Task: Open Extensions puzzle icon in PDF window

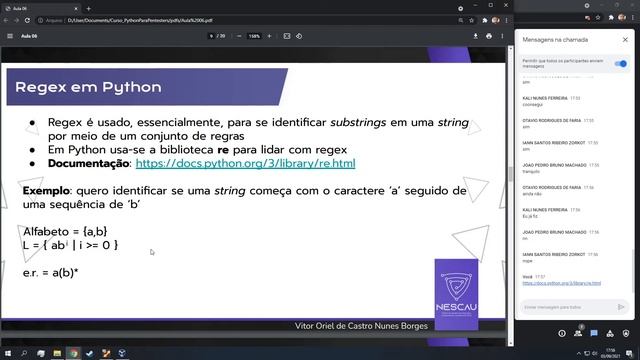Action: pyautogui.click(x=485, y=20)
